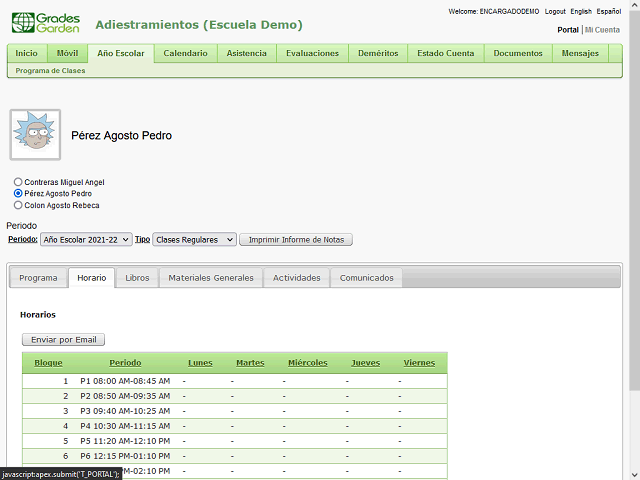Click the Mi Cuenta link

click(602, 30)
